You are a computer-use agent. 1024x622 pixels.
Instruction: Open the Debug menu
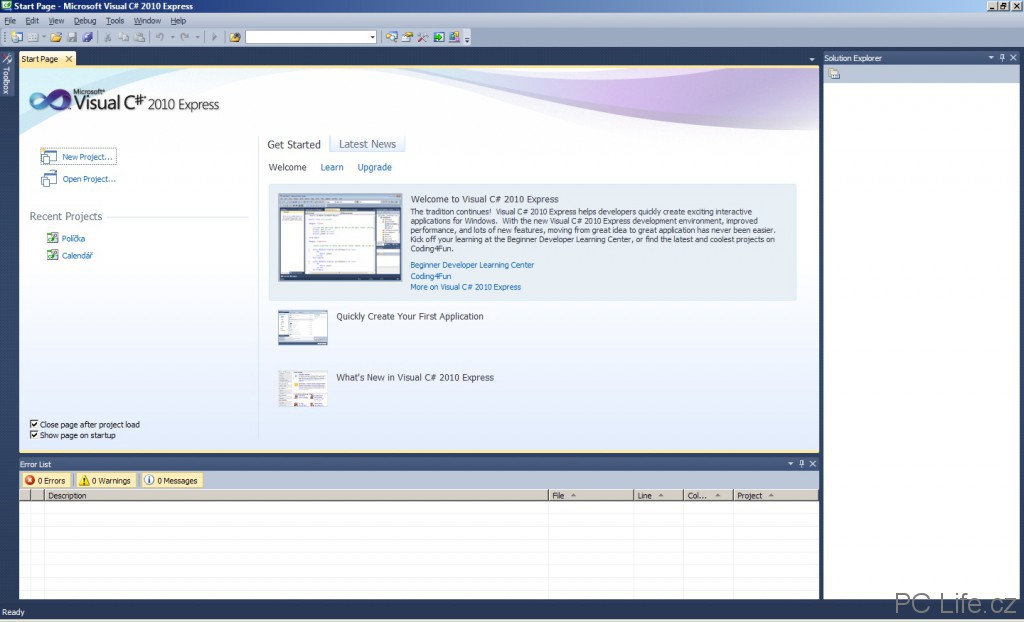85,21
